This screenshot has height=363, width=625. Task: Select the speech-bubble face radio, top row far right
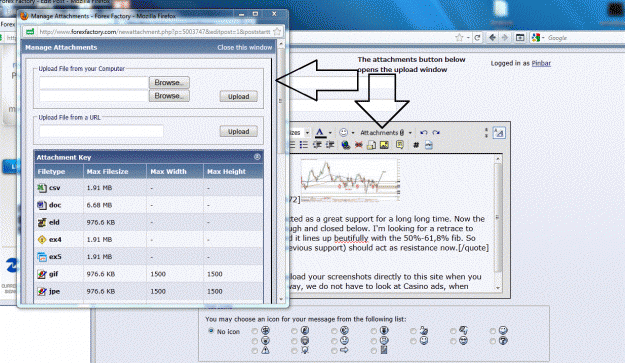pyautogui.click(x=493, y=331)
